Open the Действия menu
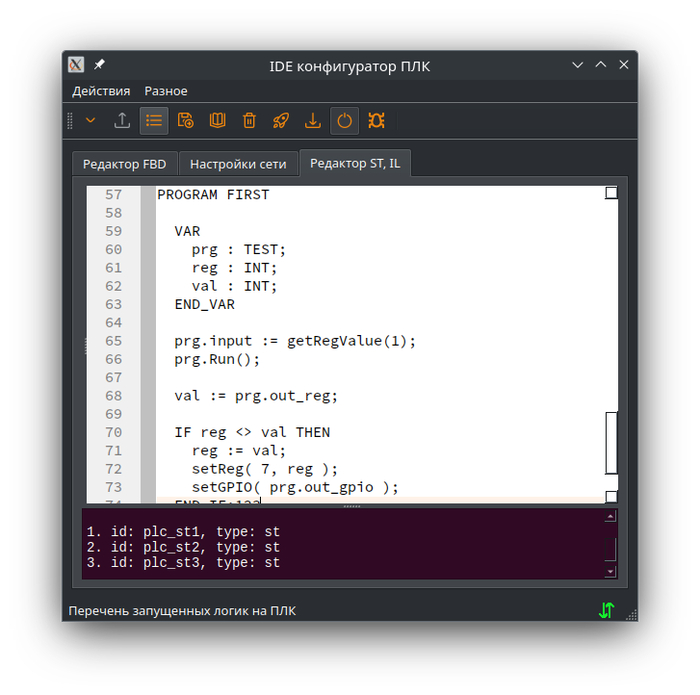The image size is (700, 695). [101, 91]
